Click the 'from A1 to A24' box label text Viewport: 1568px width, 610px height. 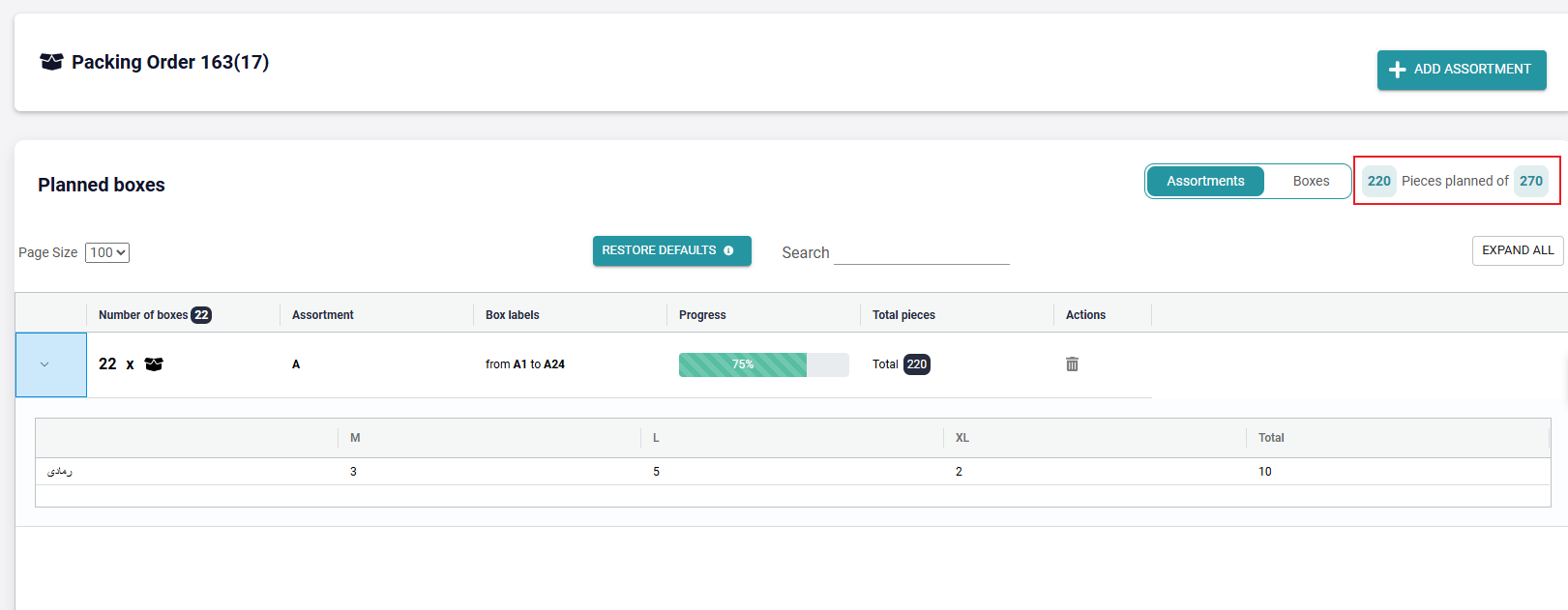click(525, 364)
